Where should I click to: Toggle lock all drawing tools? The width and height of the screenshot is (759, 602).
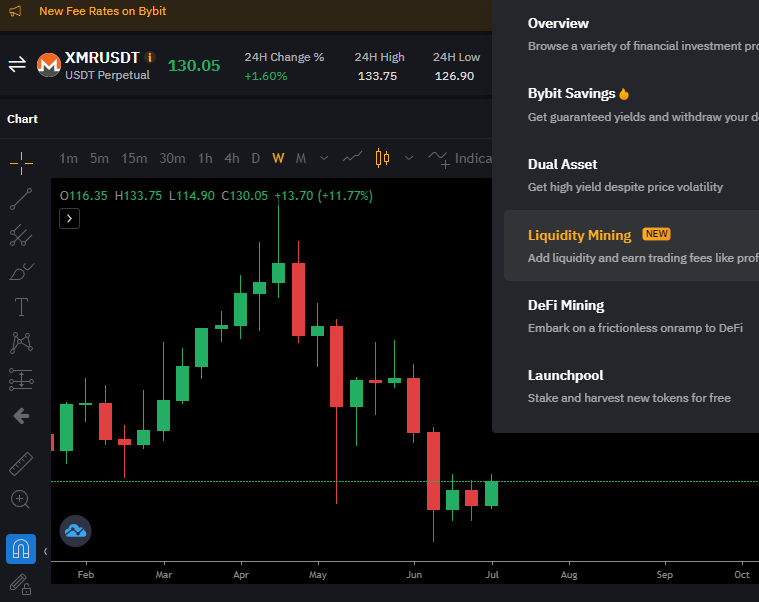coord(21,584)
